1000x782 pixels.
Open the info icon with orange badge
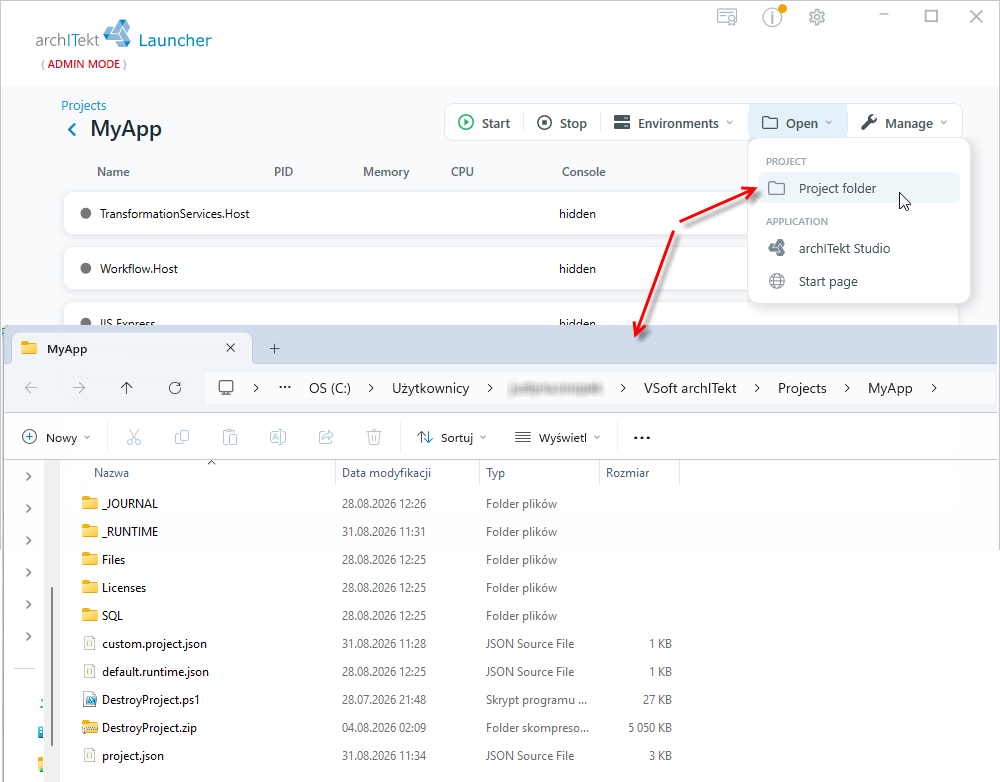tap(773, 17)
